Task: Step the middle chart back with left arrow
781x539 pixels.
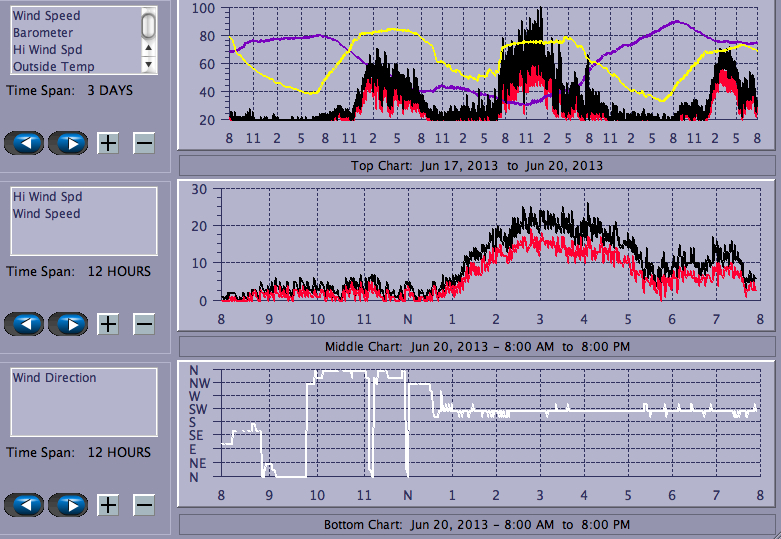Action: tap(24, 324)
